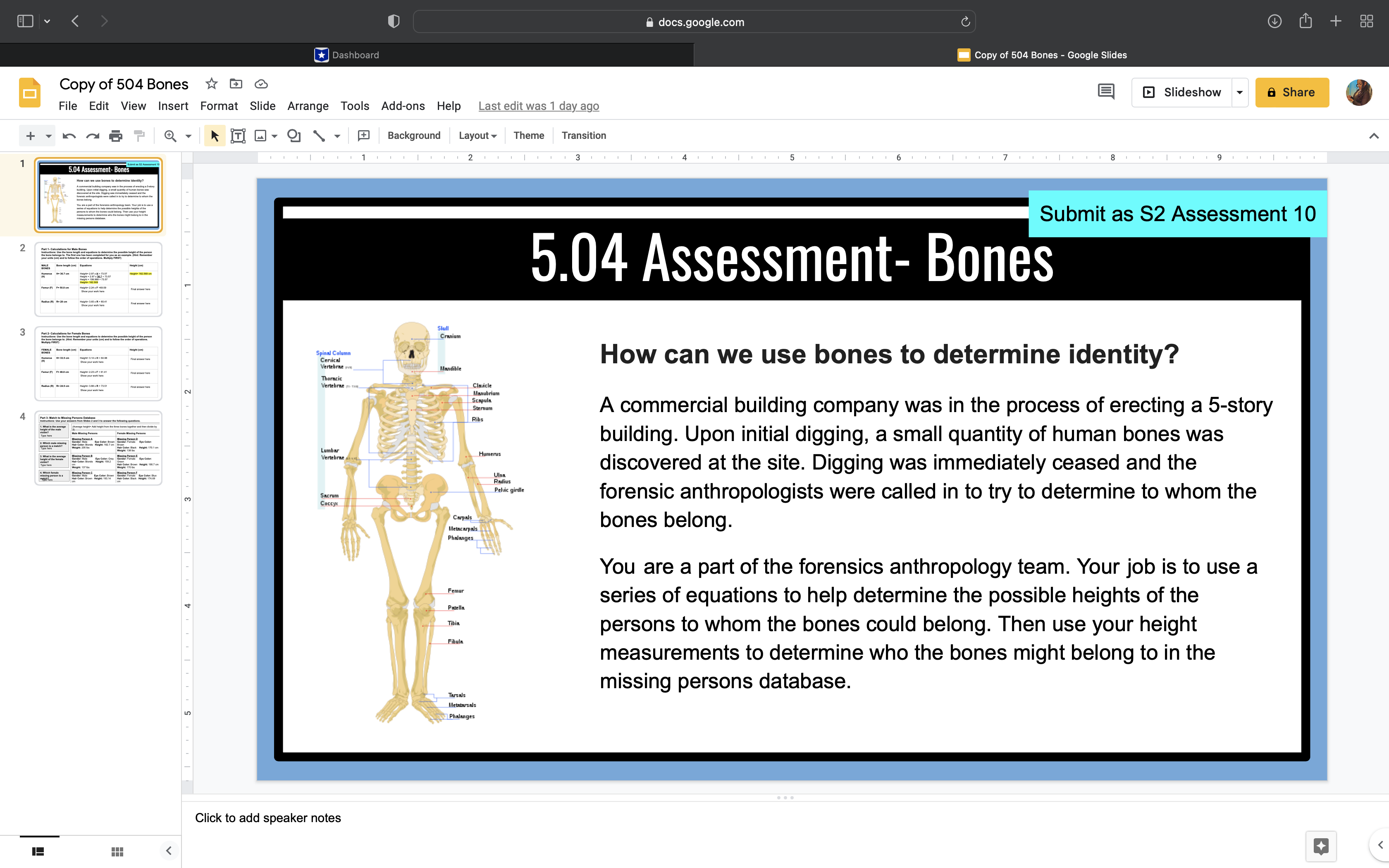Click the Share button
Screen dimensions: 1389x868
tap(1291, 93)
